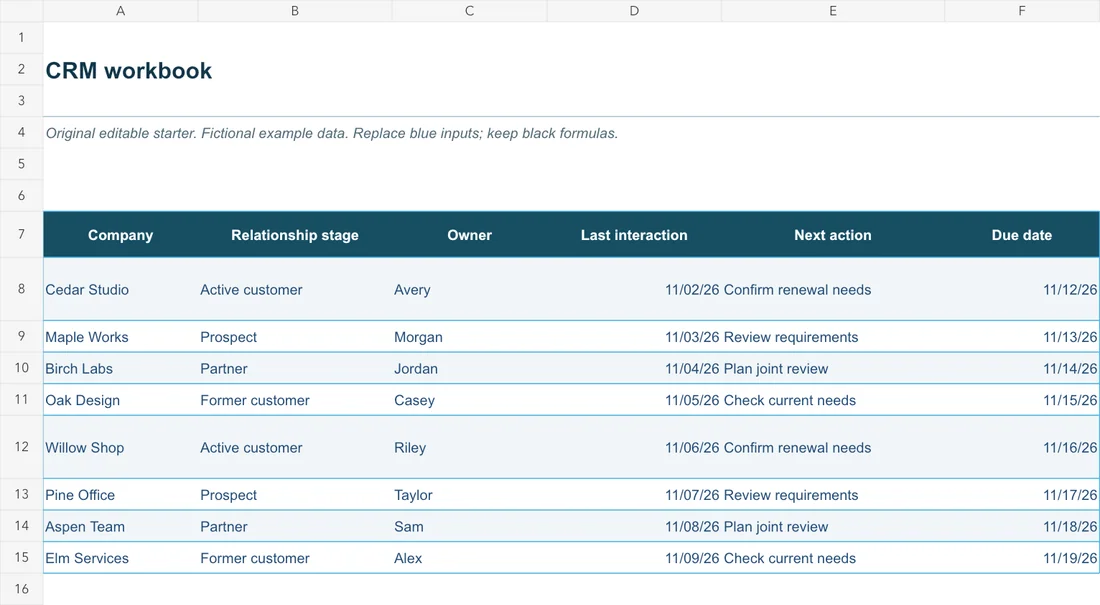Select row 12 header

point(21,447)
